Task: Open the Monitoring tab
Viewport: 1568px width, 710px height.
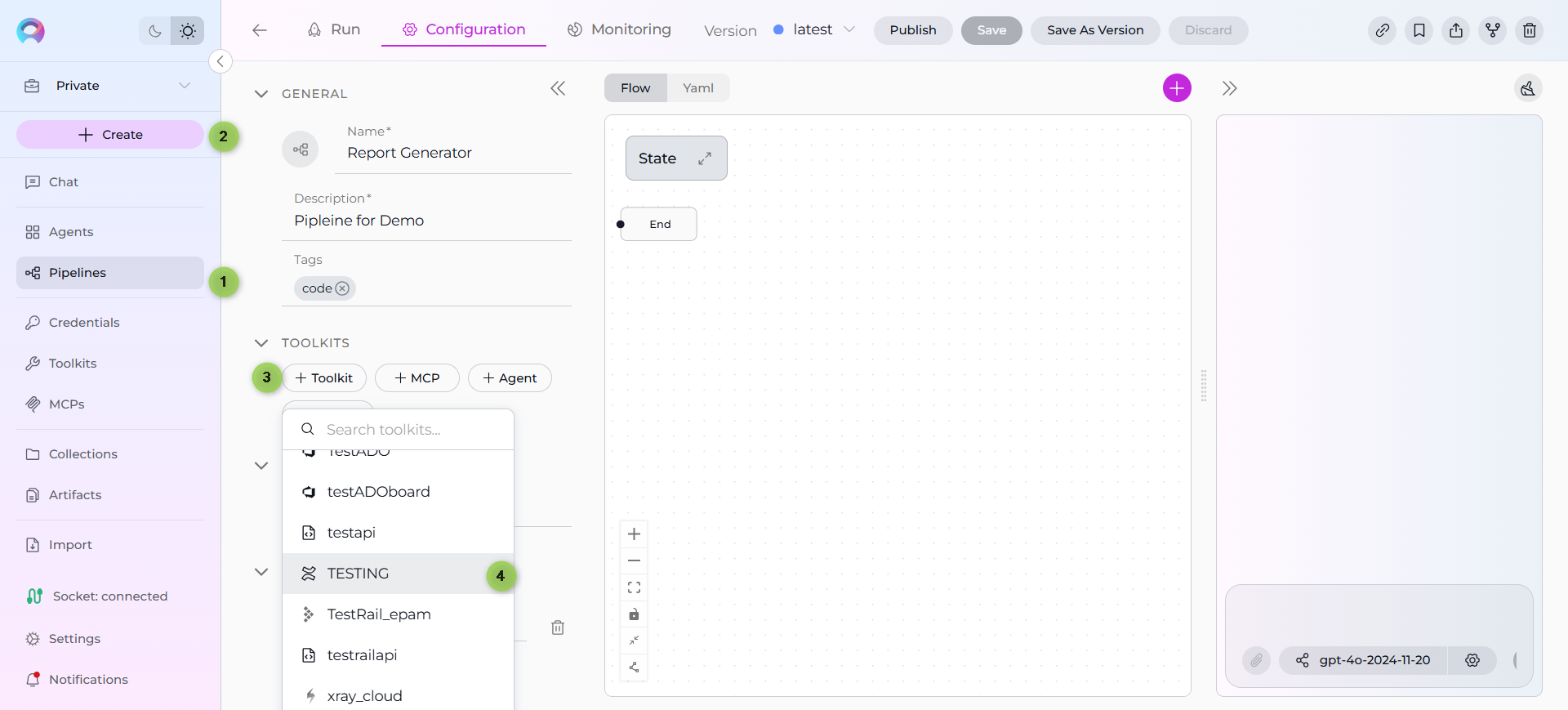Action: tap(619, 30)
